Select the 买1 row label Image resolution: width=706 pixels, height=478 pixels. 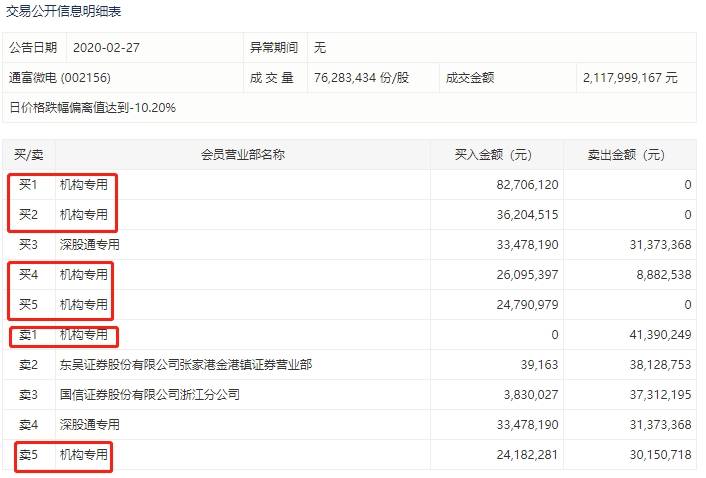(28, 185)
